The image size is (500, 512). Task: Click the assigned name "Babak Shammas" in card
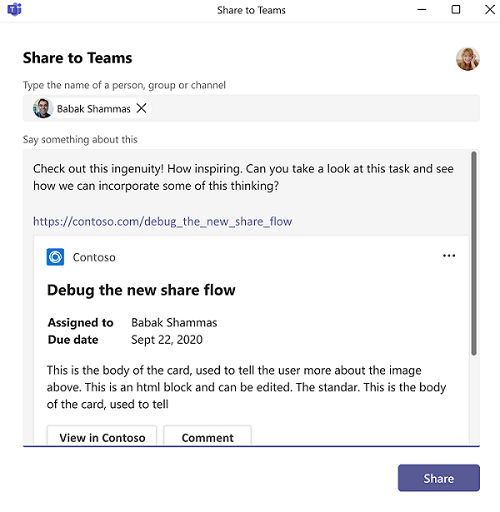(174, 322)
